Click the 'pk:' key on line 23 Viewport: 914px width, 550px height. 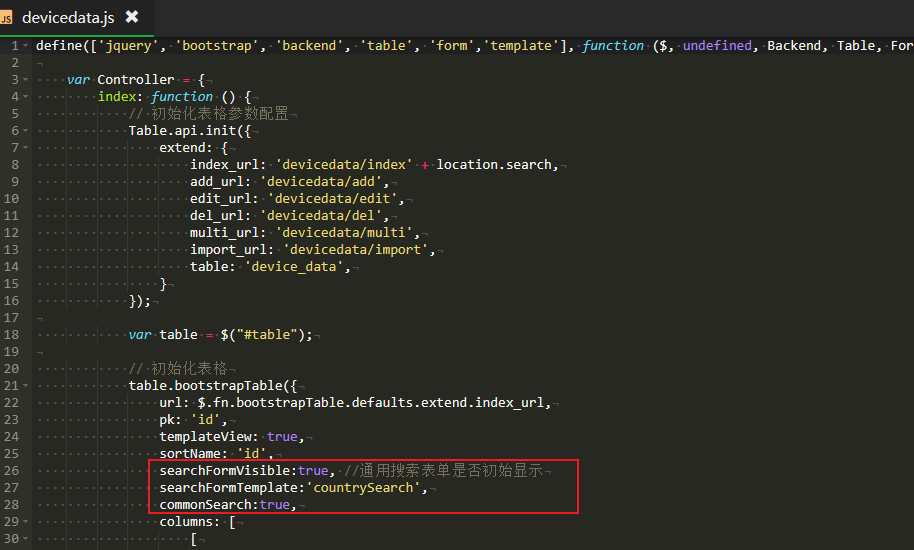click(x=170, y=419)
